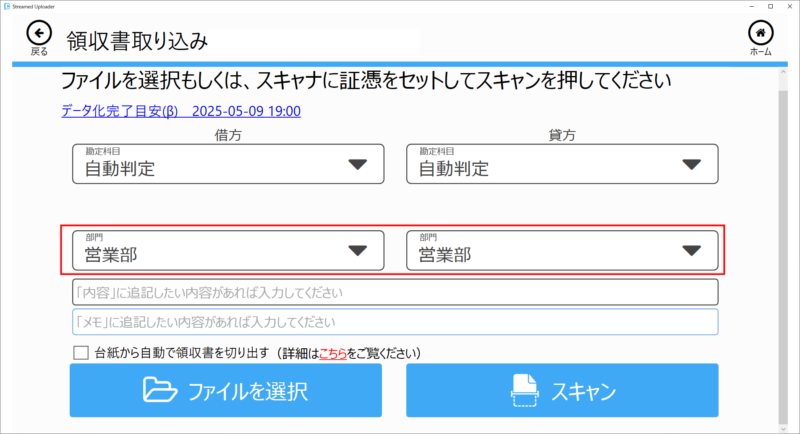Focus the 「メモ」 additional memo input field
The image size is (800, 434).
click(x=395, y=322)
